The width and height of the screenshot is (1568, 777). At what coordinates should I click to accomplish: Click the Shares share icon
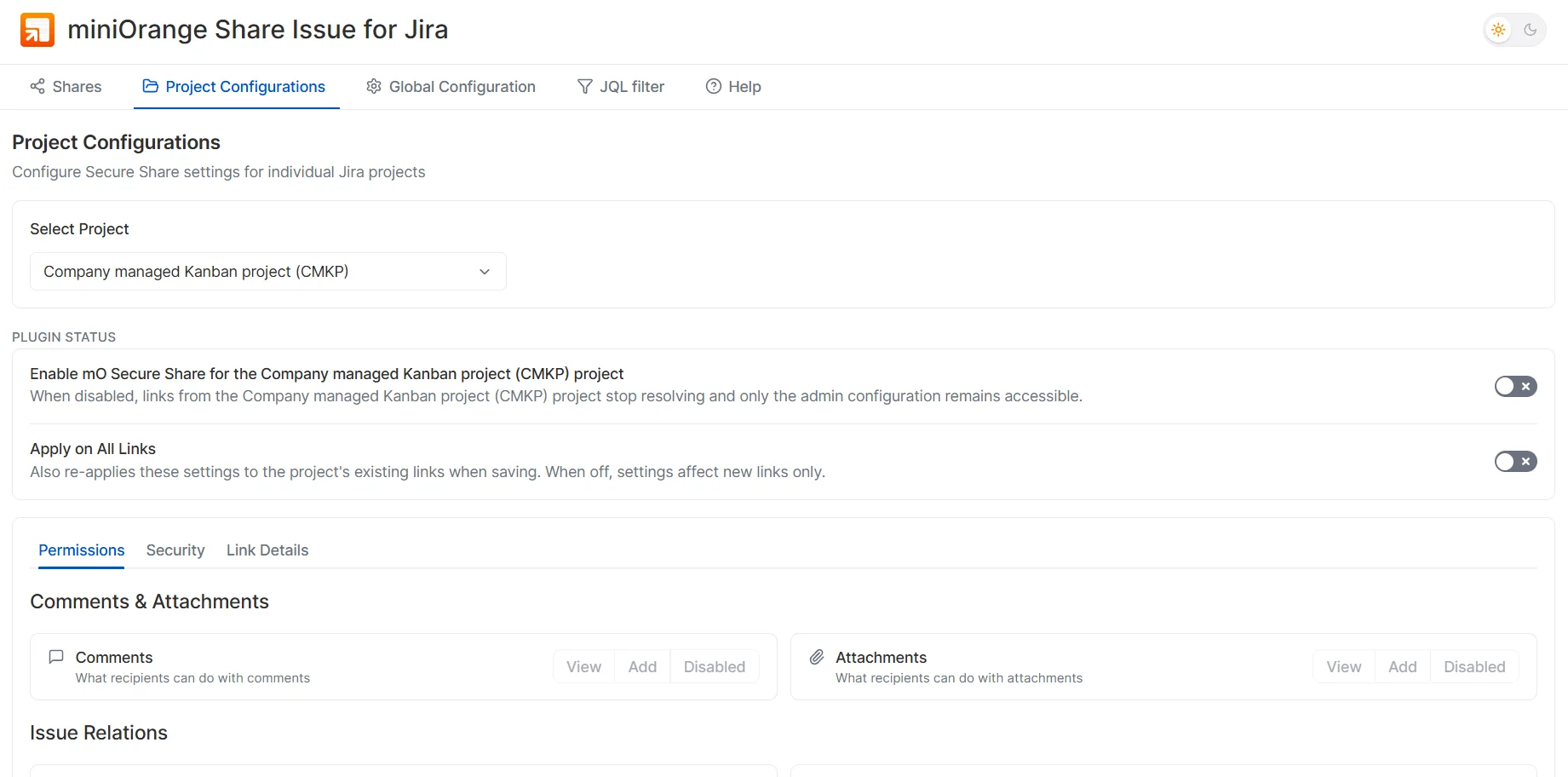tap(37, 86)
